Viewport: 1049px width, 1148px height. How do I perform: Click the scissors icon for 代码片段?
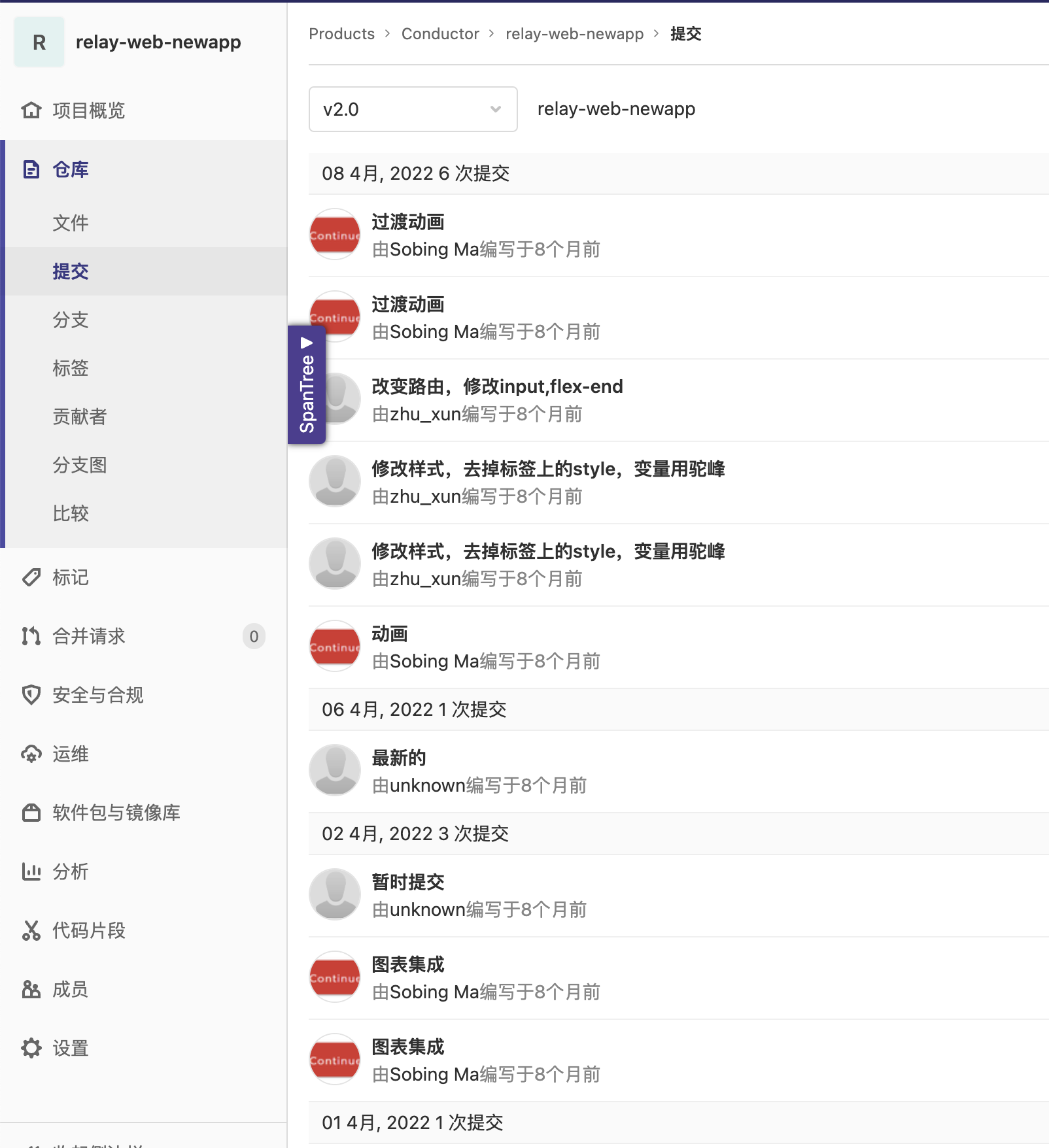click(x=31, y=930)
